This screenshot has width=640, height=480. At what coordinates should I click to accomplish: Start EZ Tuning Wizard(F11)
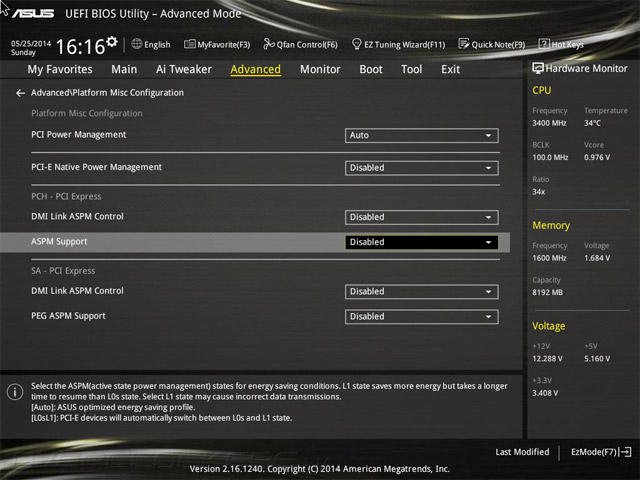click(404, 44)
